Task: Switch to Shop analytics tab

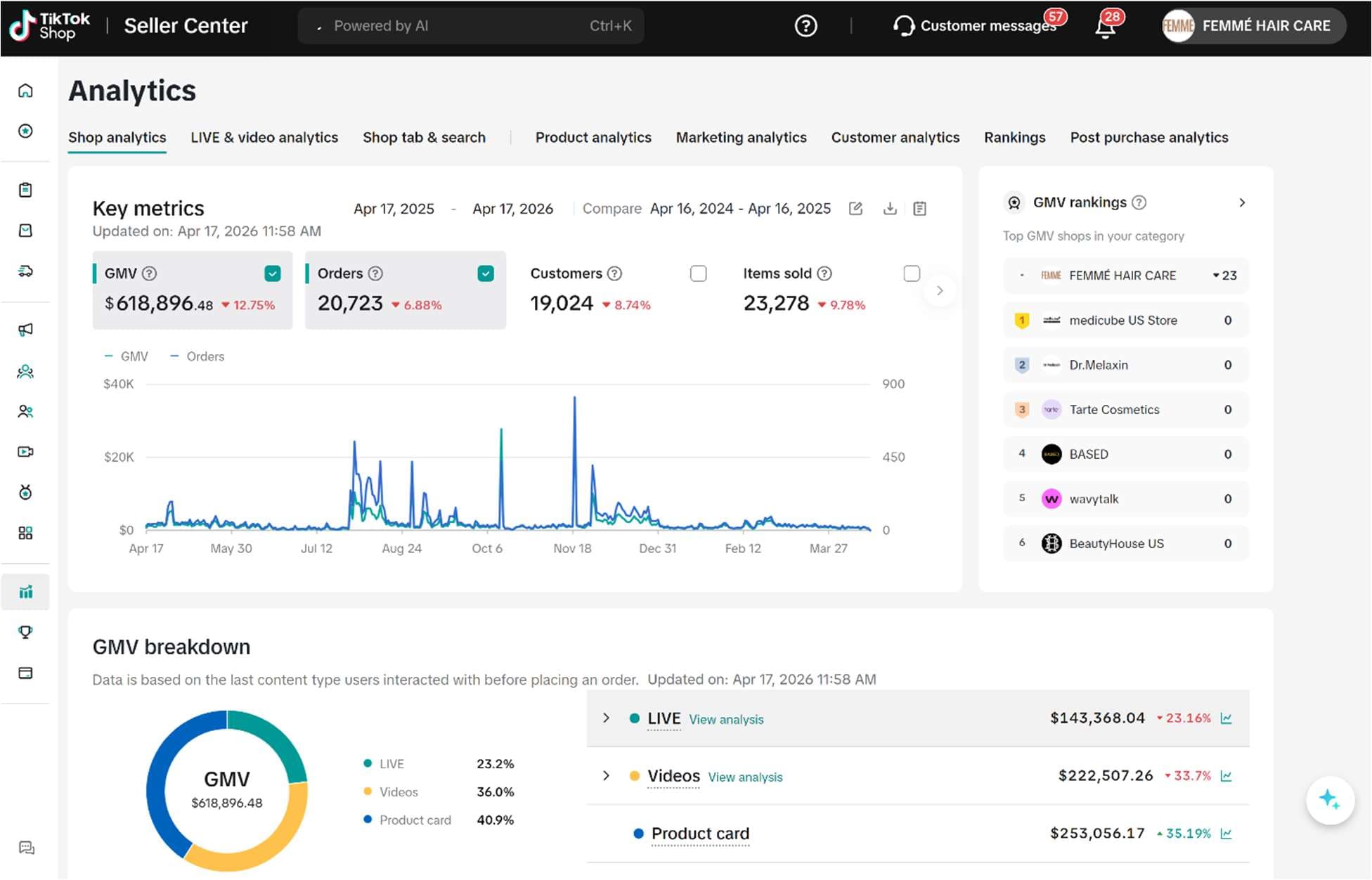Action: [x=117, y=138]
